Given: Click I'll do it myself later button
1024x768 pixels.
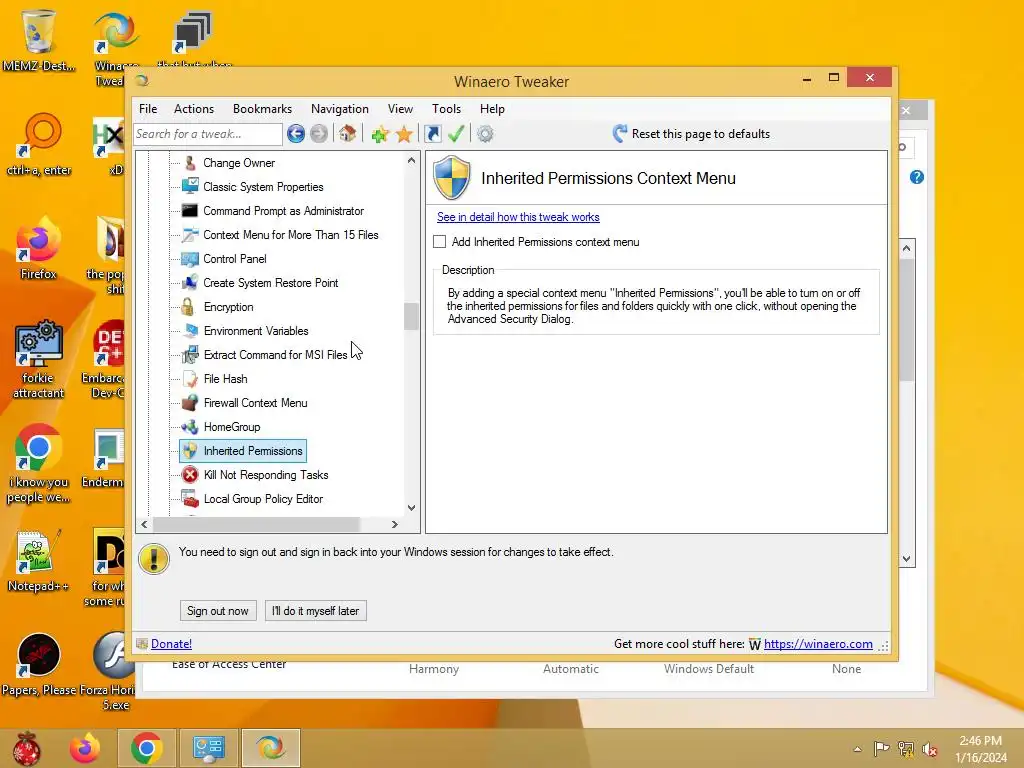Looking at the screenshot, I should coord(315,611).
